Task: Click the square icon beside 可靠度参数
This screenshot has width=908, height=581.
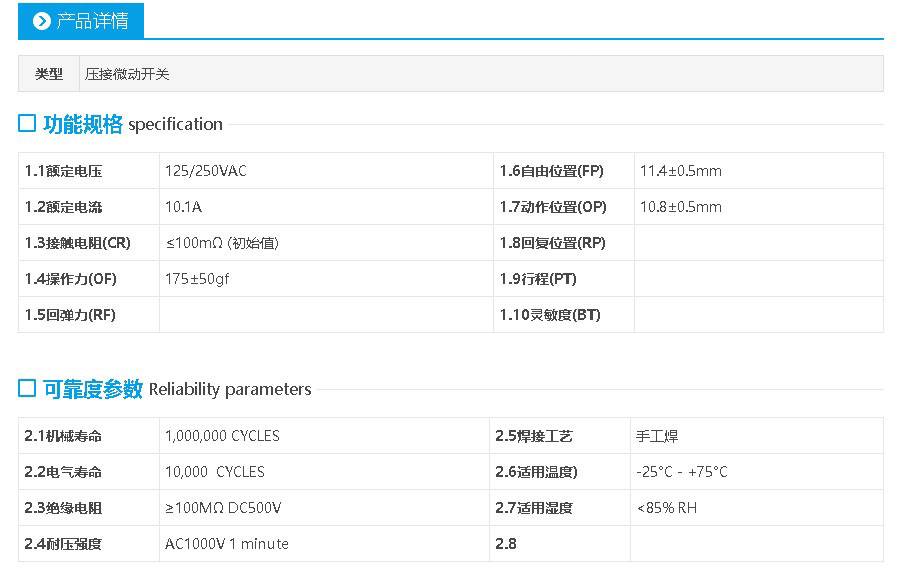Action: pos(27,388)
